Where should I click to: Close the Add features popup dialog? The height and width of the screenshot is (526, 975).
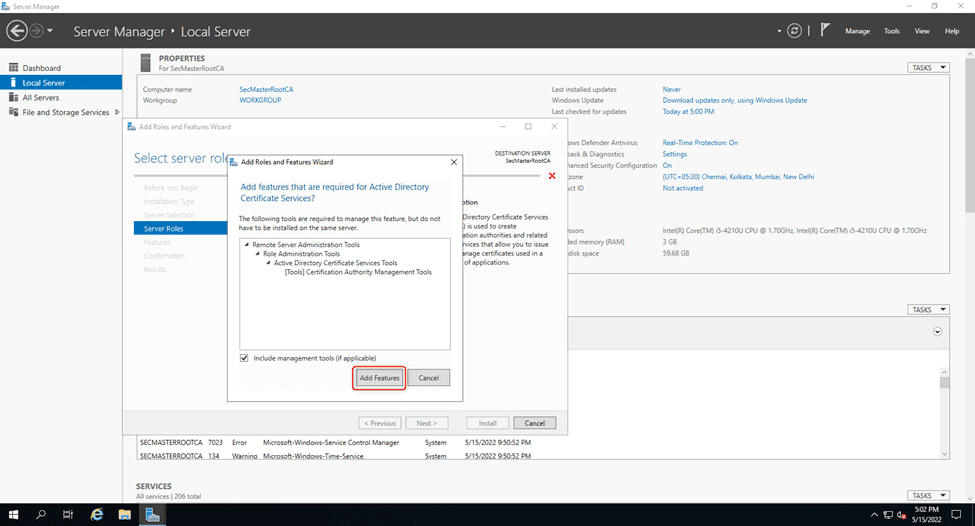(454, 162)
